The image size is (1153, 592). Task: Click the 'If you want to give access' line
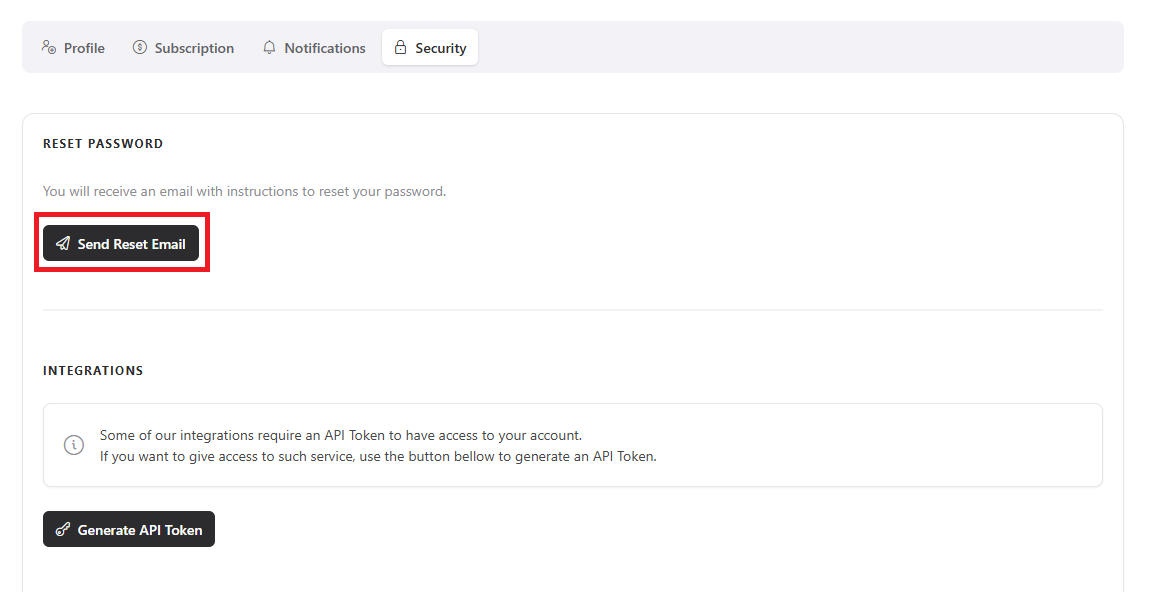click(x=377, y=456)
